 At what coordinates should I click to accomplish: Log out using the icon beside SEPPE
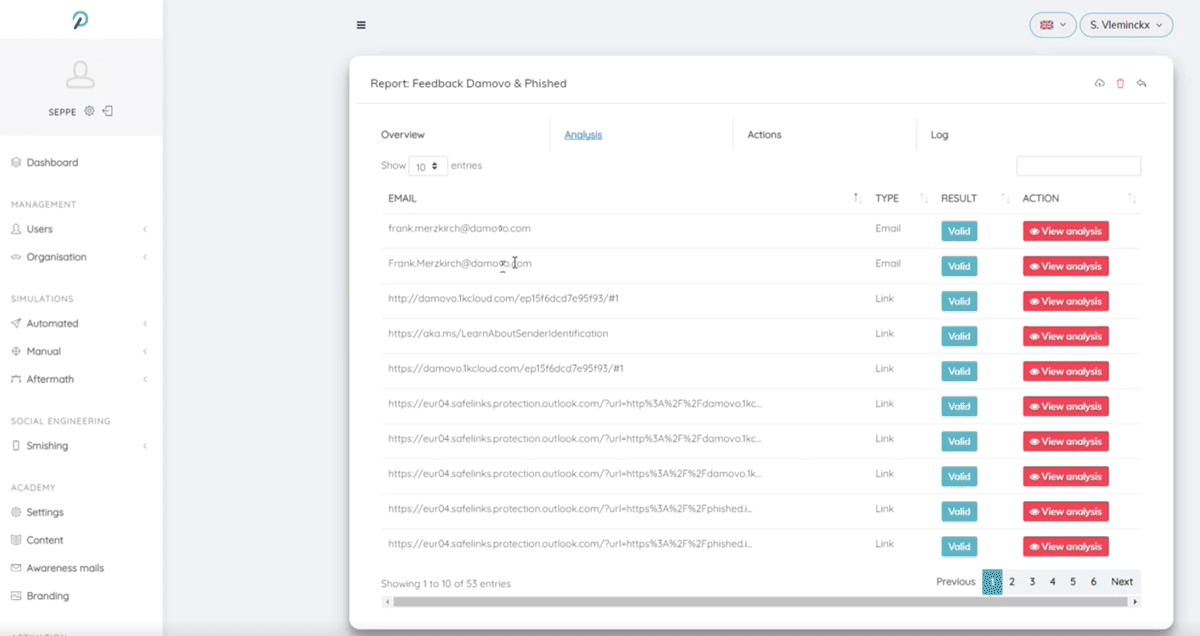click(107, 111)
